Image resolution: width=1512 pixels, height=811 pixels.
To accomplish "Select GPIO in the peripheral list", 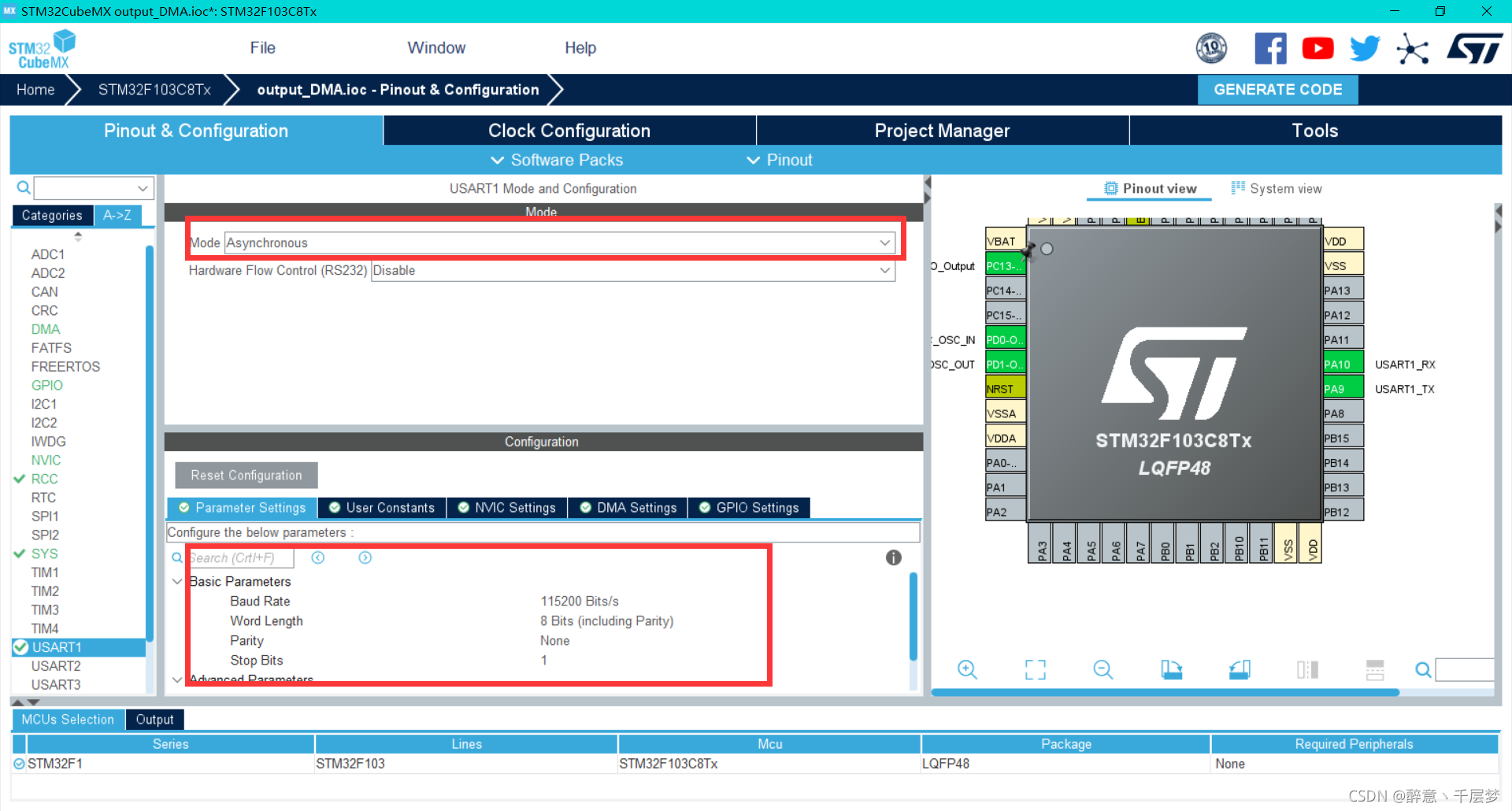I will (47, 385).
